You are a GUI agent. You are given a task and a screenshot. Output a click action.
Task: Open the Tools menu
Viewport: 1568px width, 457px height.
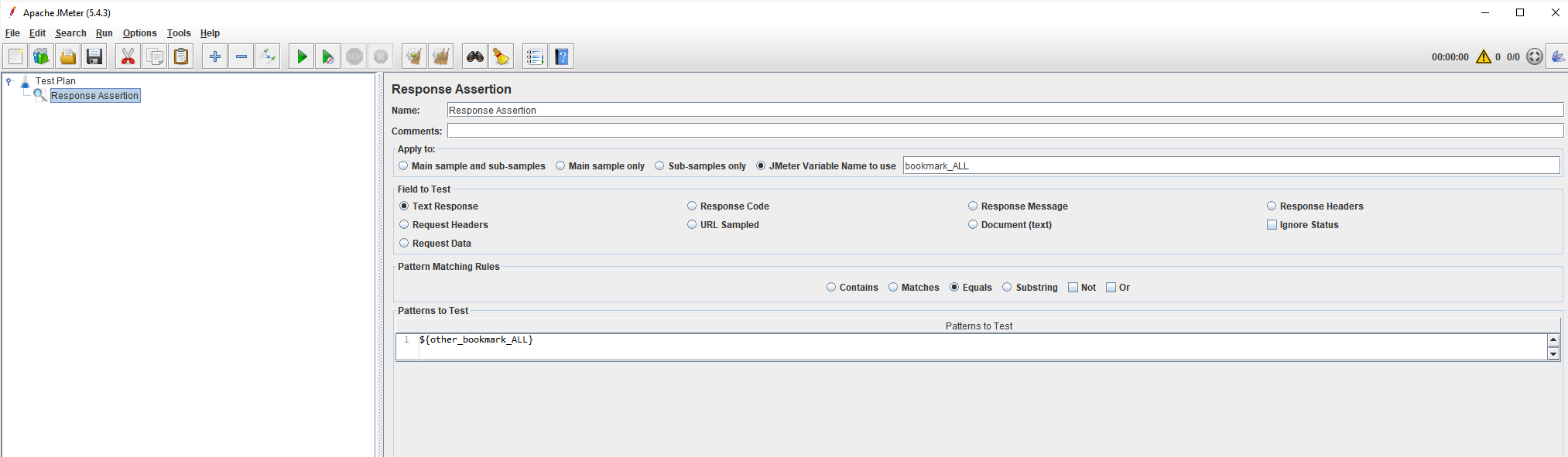179,33
